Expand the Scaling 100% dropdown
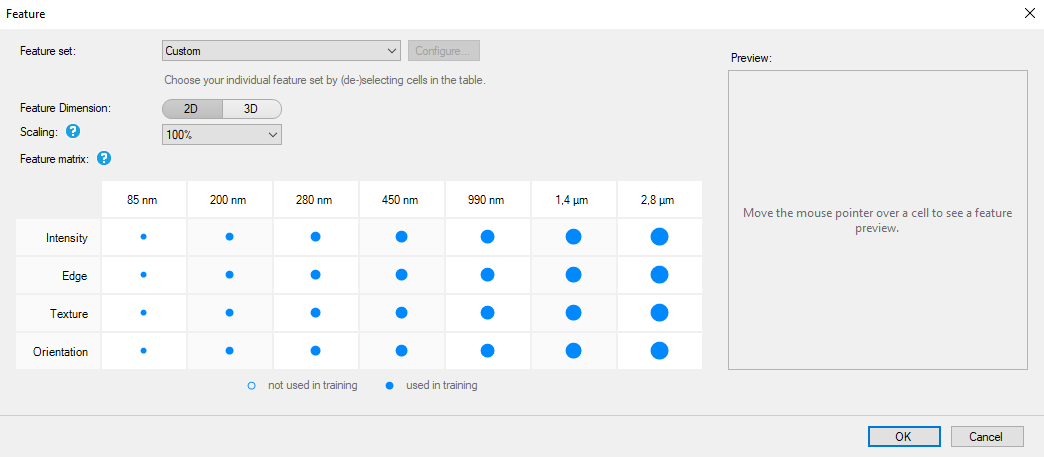This screenshot has width=1044, height=457. click(222, 135)
